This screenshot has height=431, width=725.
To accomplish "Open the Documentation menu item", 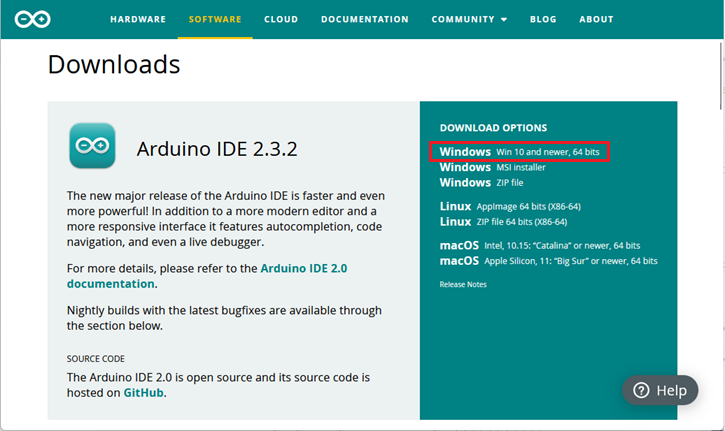I will pyautogui.click(x=365, y=19).
